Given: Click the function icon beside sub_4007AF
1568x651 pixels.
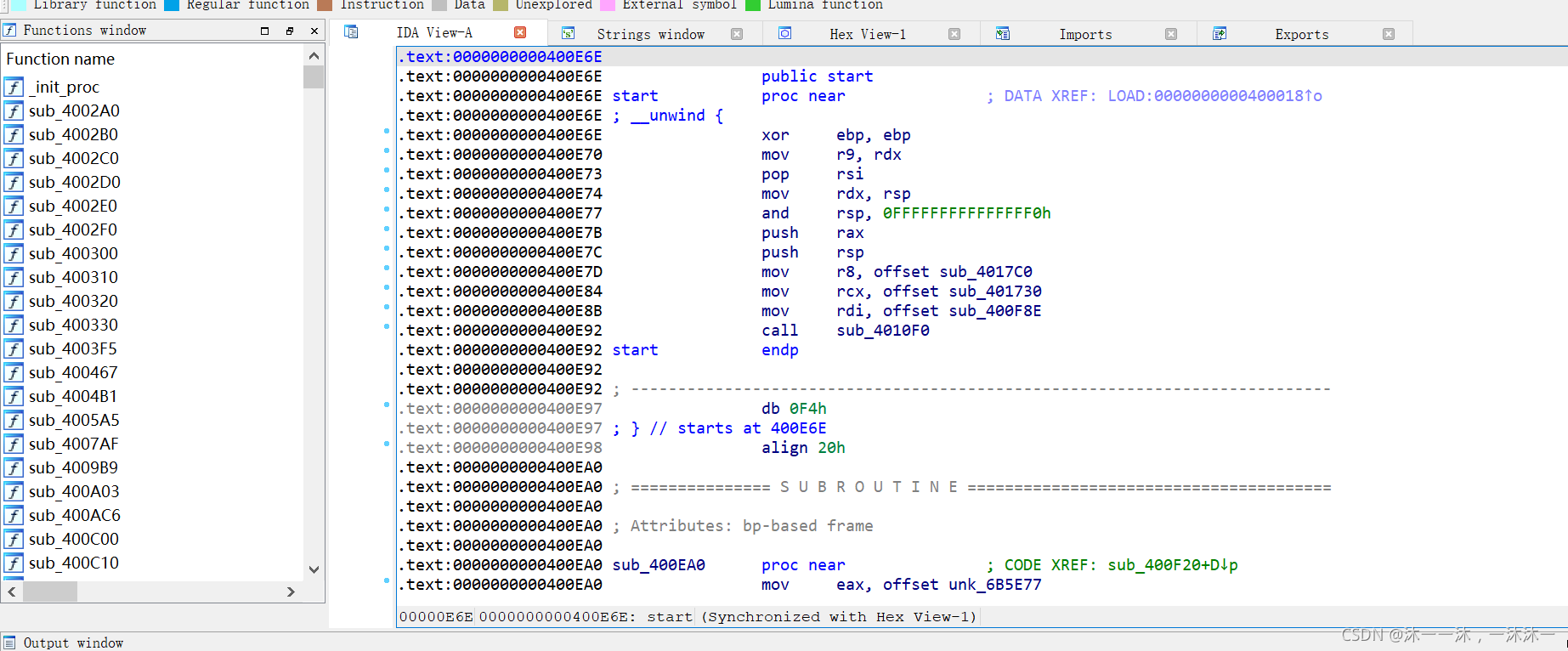Looking at the screenshot, I should tap(14, 444).
